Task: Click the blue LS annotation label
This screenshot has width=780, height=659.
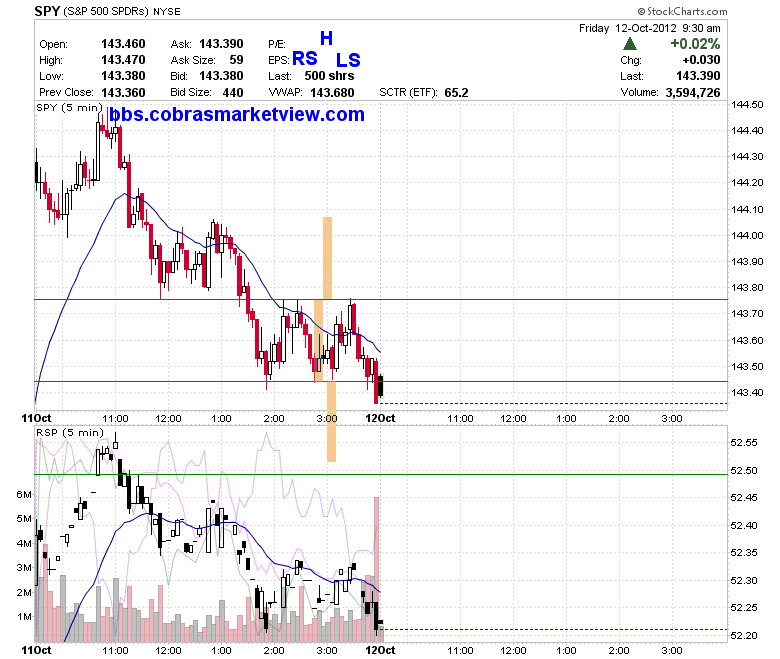Action: tap(348, 60)
